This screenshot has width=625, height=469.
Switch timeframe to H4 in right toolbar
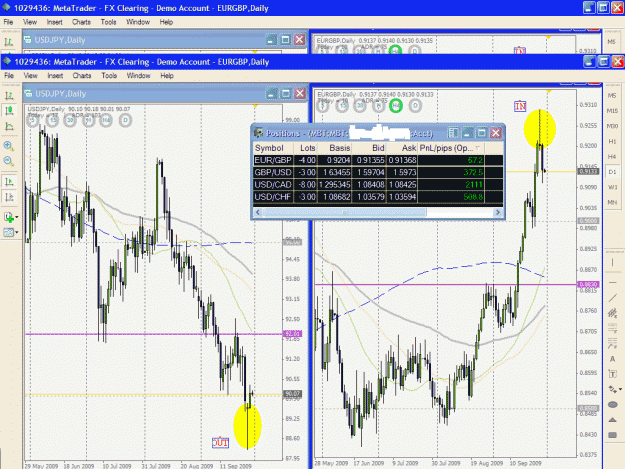coord(612,157)
